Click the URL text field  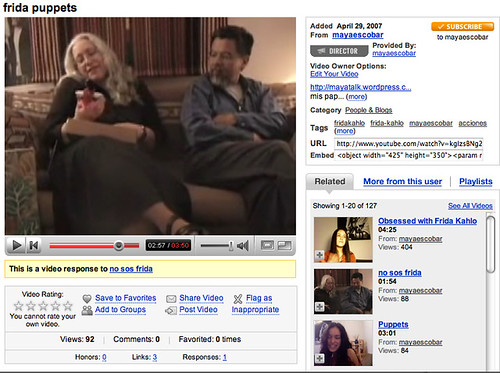pyautogui.click(x=409, y=144)
